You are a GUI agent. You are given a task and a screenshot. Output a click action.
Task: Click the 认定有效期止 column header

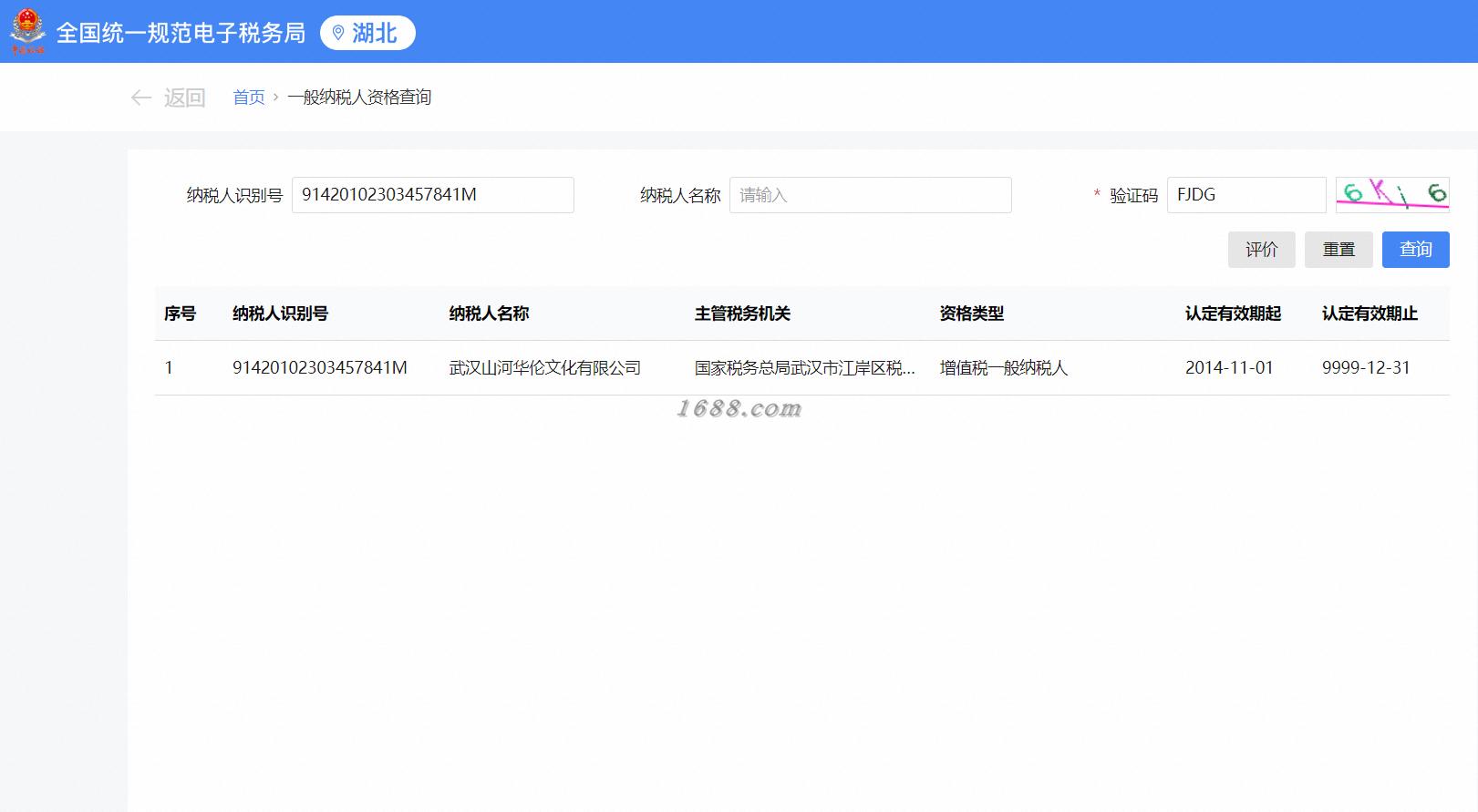tap(1369, 313)
